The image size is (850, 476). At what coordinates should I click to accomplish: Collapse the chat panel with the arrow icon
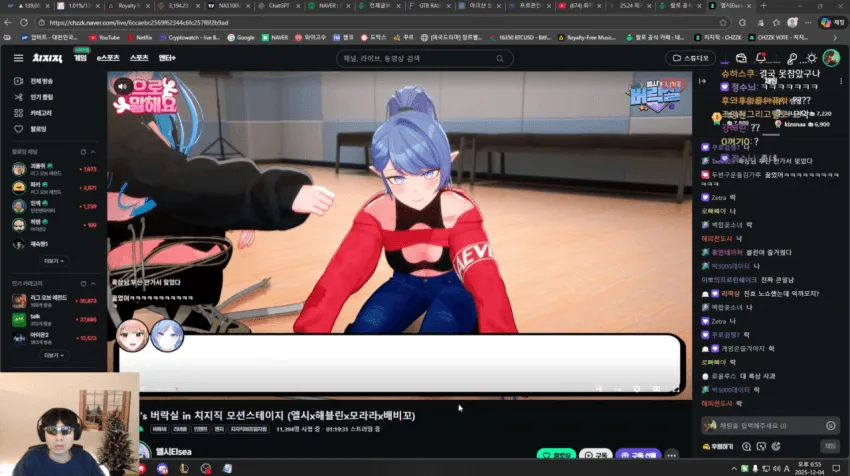(x=703, y=81)
